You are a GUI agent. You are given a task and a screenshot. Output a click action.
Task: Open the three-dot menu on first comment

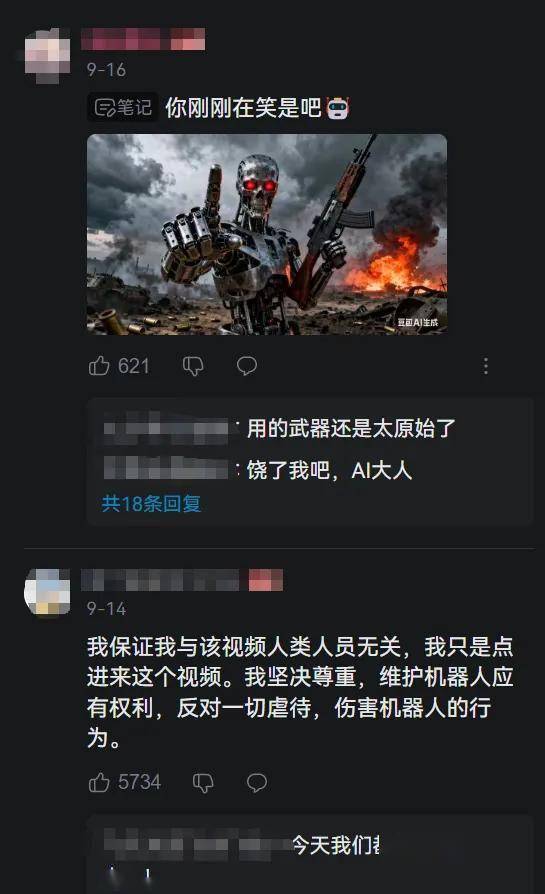pos(486,366)
